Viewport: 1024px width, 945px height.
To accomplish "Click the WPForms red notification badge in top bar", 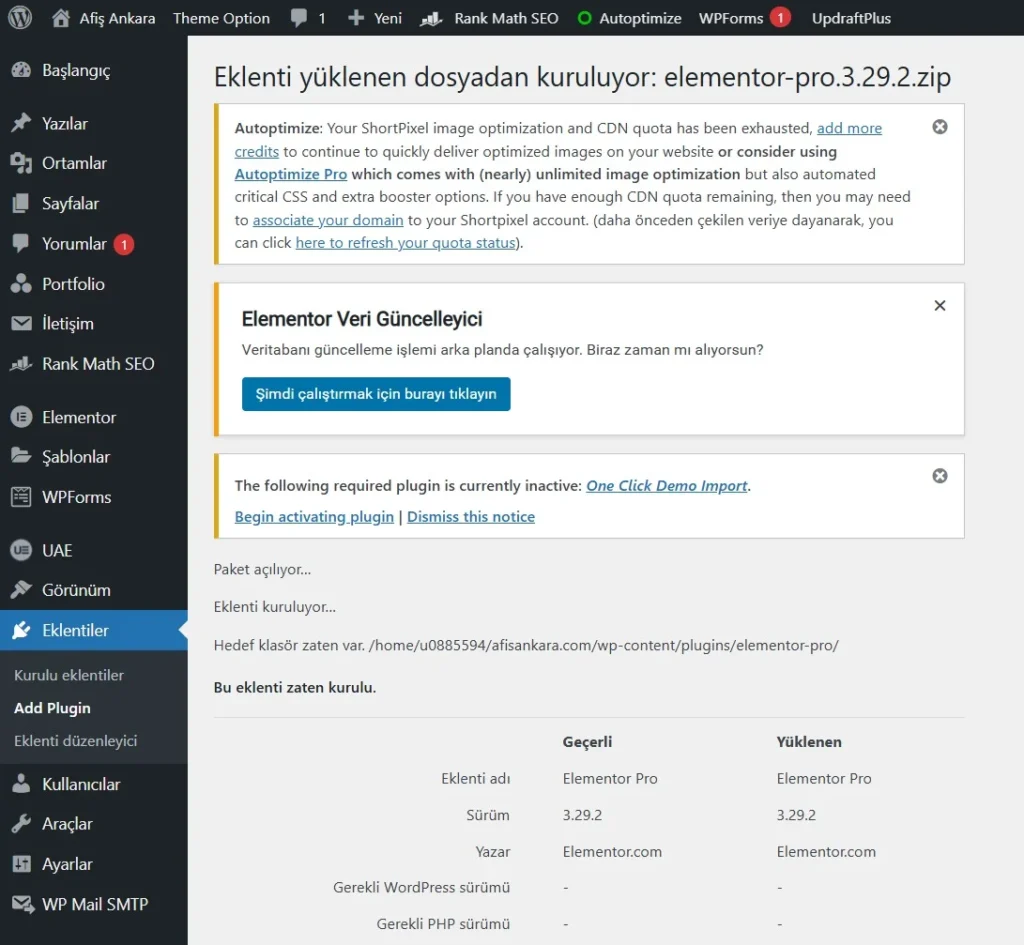I will (780, 18).
